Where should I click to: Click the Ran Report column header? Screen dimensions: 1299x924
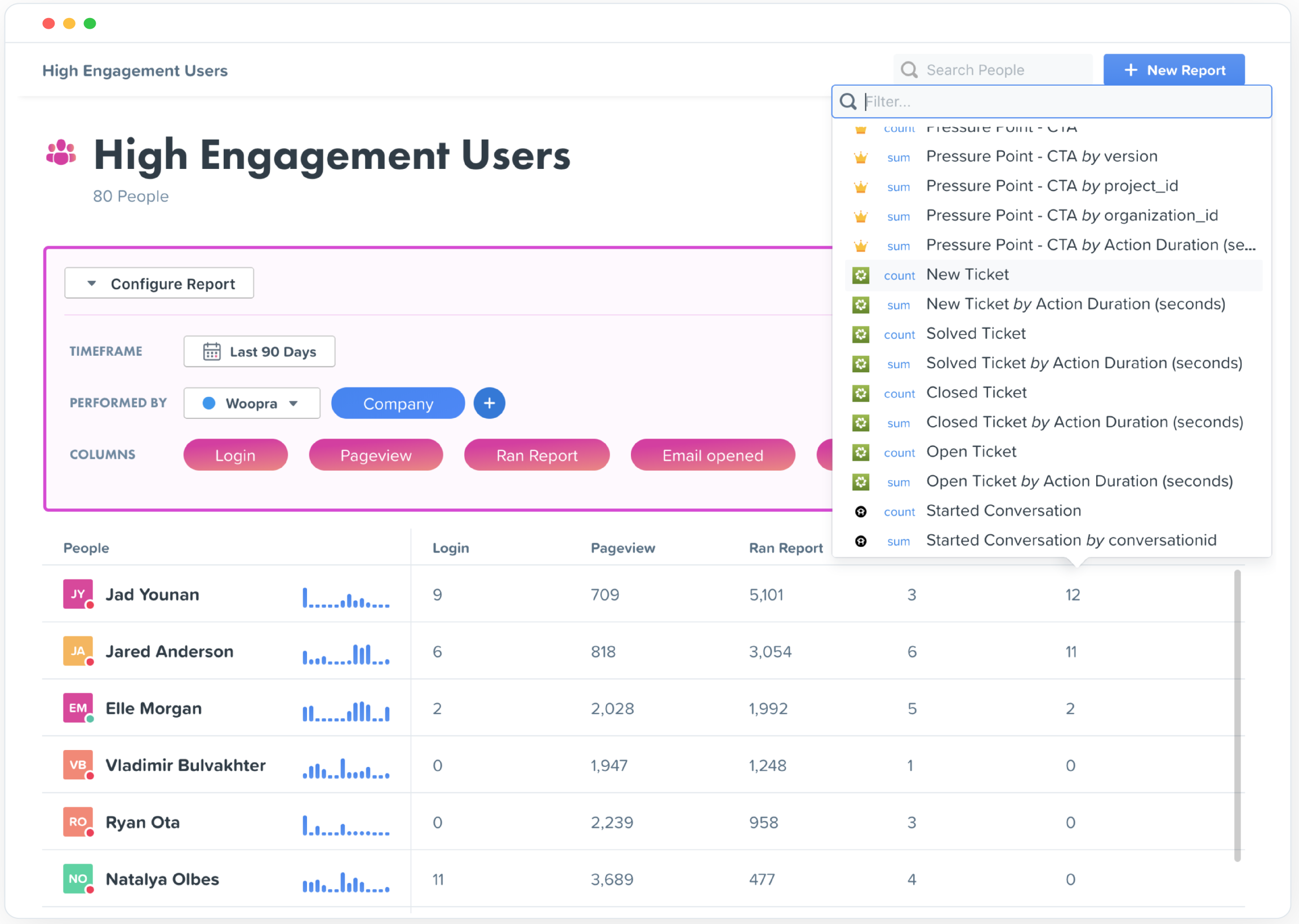click(x=786, y=548)
